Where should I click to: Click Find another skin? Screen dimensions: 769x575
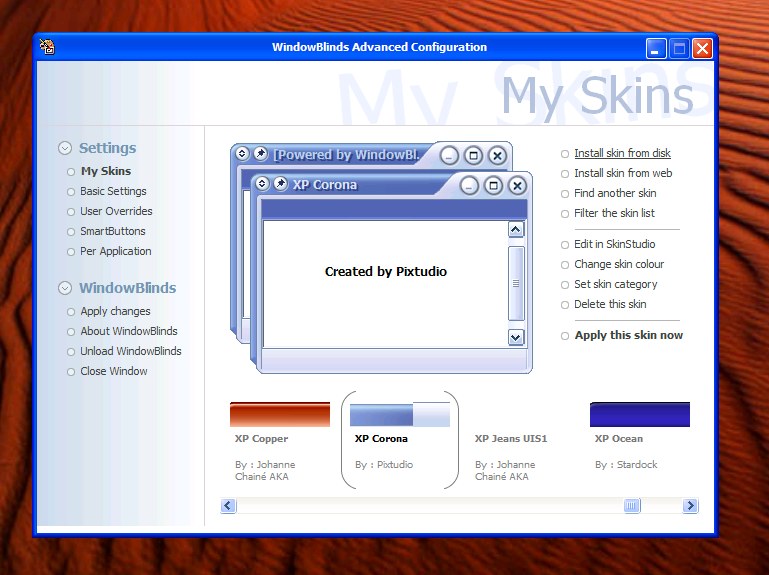click(615, 193)
